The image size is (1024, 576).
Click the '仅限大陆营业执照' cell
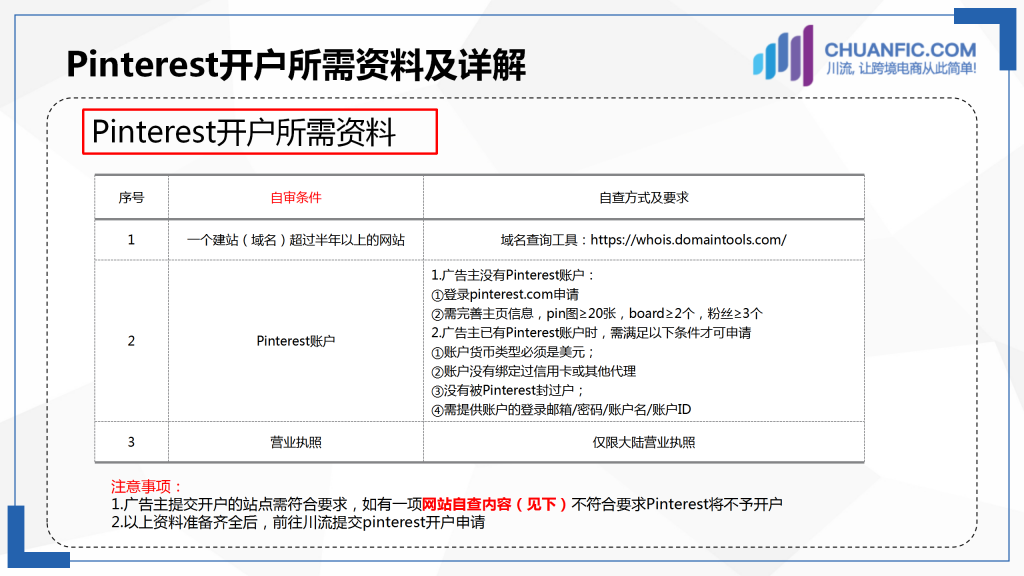tap(644, 442)
